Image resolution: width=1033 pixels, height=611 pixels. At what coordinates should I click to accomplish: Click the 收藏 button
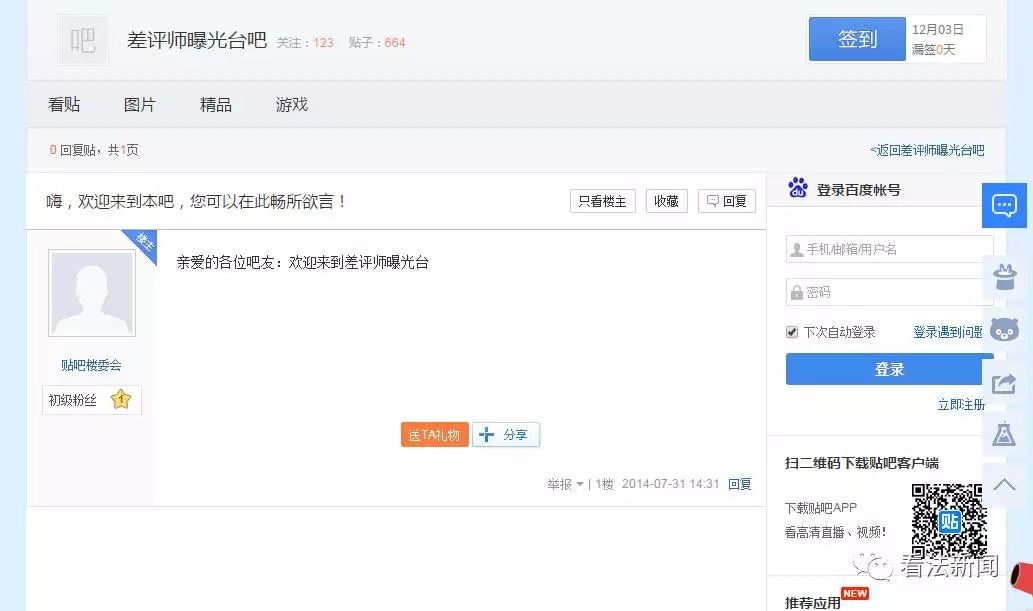667,201
